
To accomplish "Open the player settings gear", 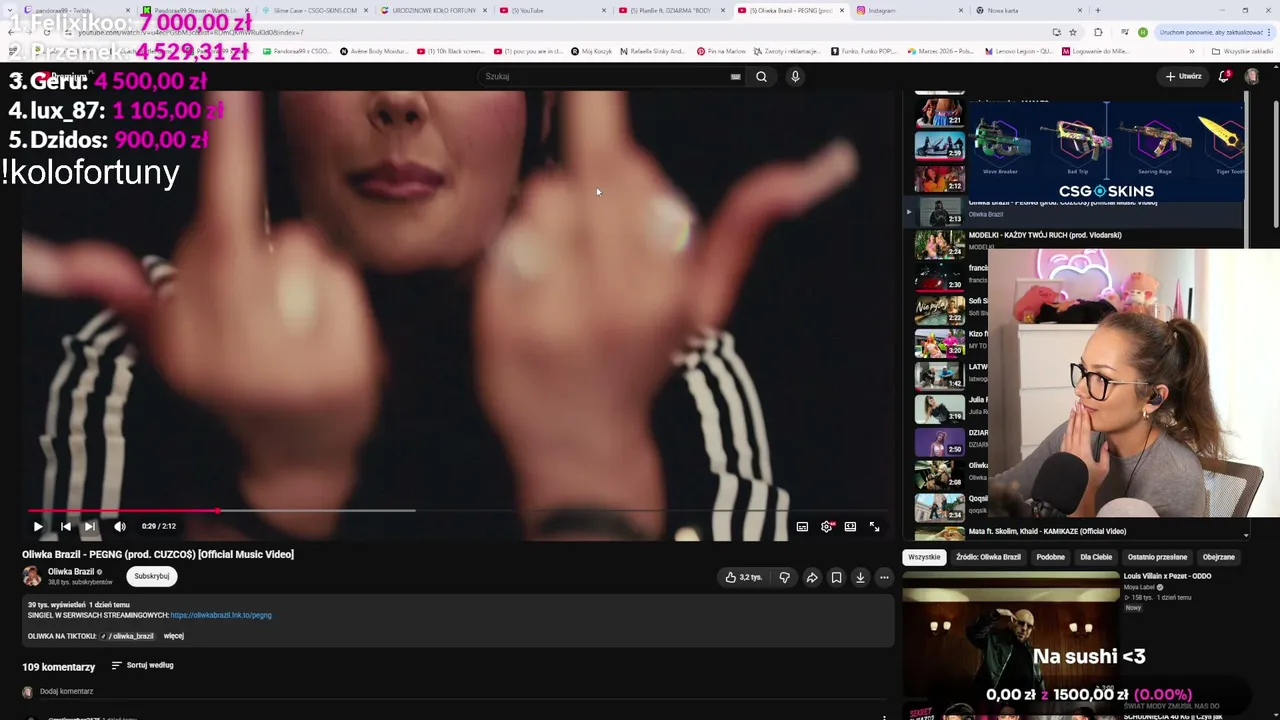I will pos(827,526).
